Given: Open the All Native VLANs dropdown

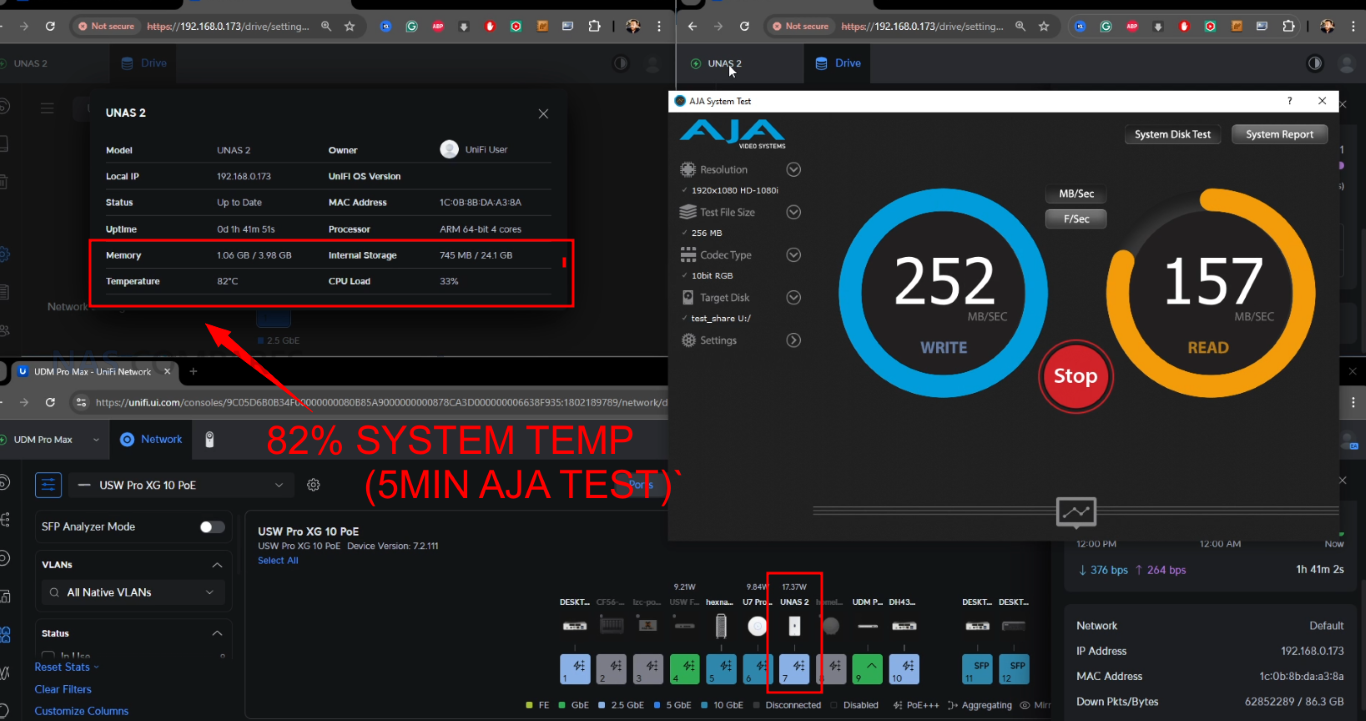Looking at the screenshot, I should (133, 592).
